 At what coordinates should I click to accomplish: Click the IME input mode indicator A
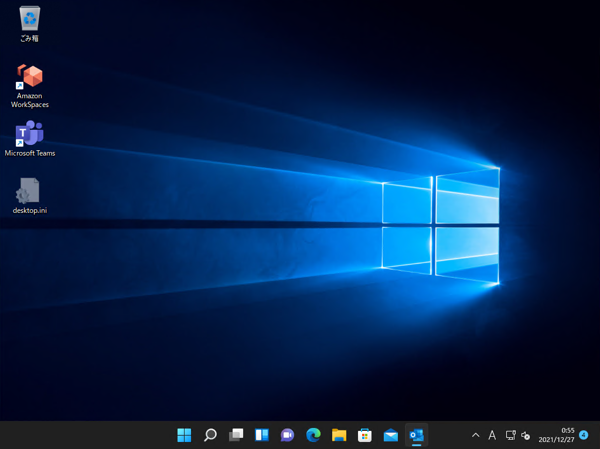(x=492, y=435)
